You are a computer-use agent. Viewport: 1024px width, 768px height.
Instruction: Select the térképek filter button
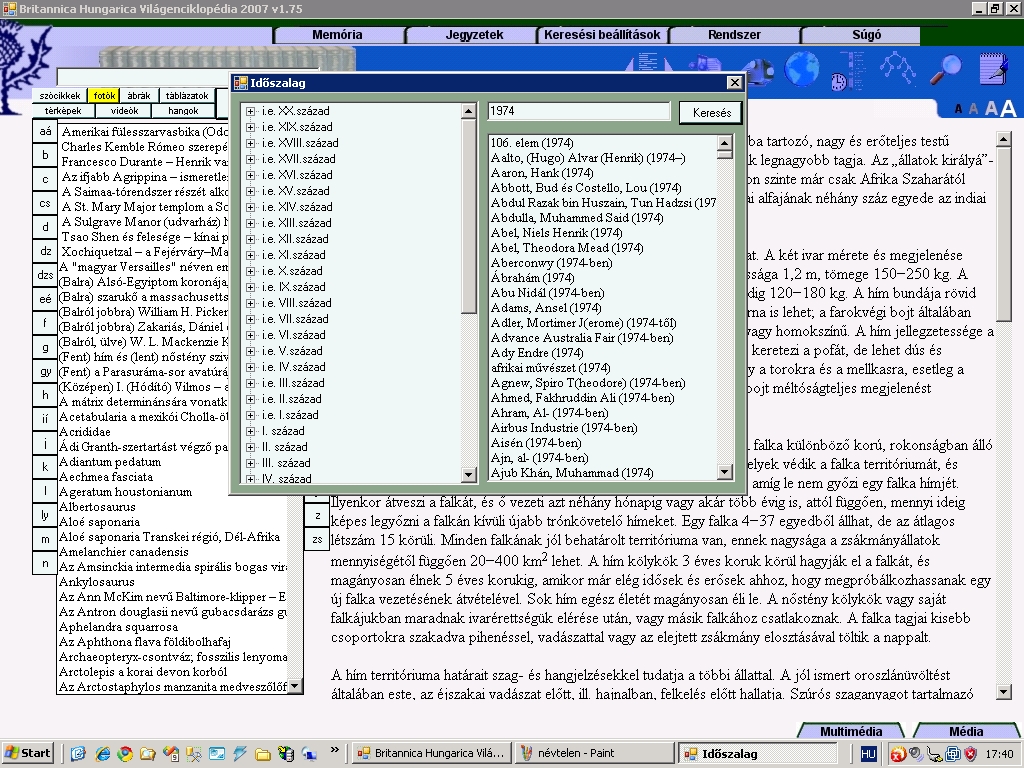pyautogui.click(x=63, y=111)
